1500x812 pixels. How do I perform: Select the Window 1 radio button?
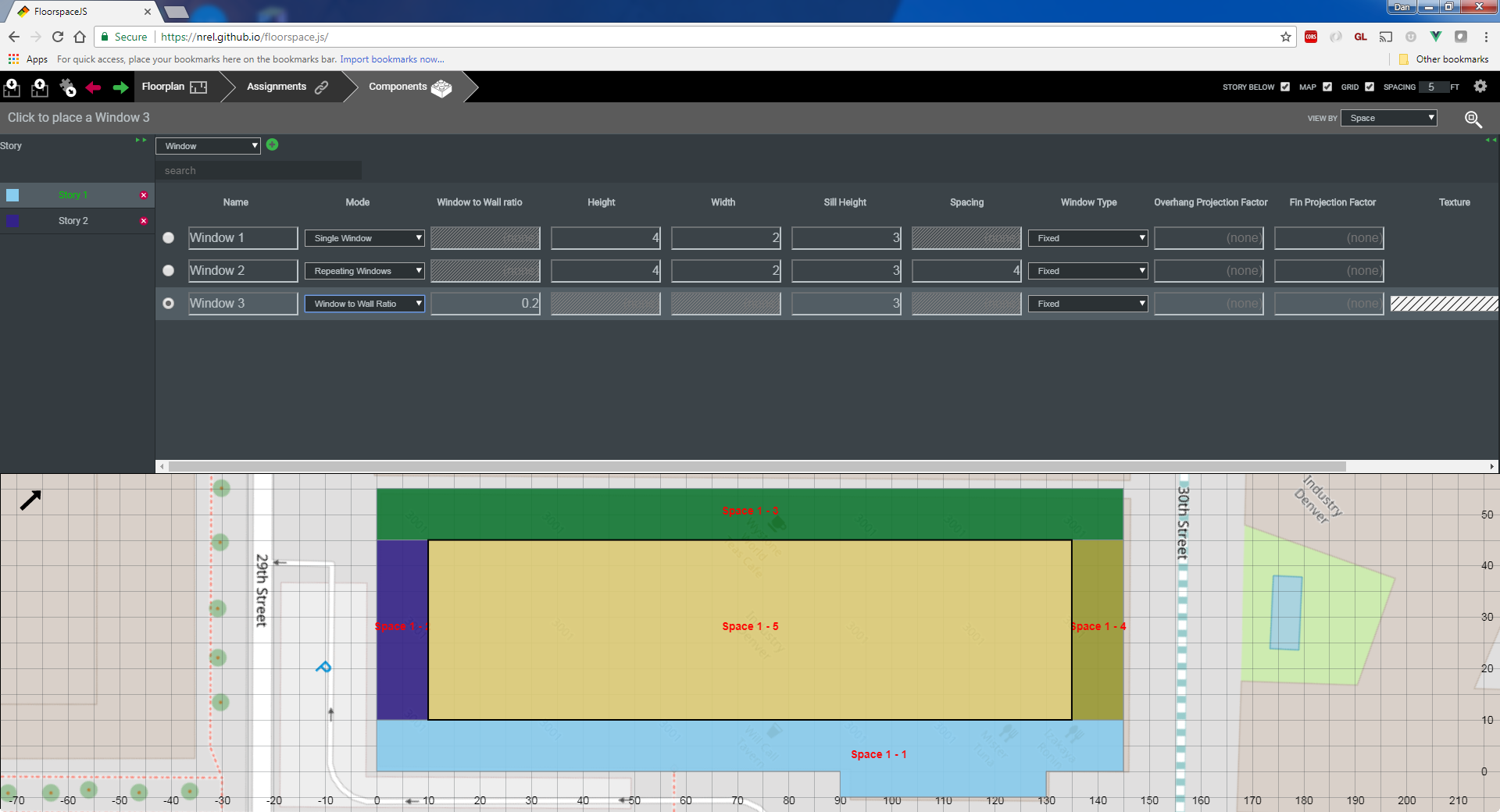[168, 238]
